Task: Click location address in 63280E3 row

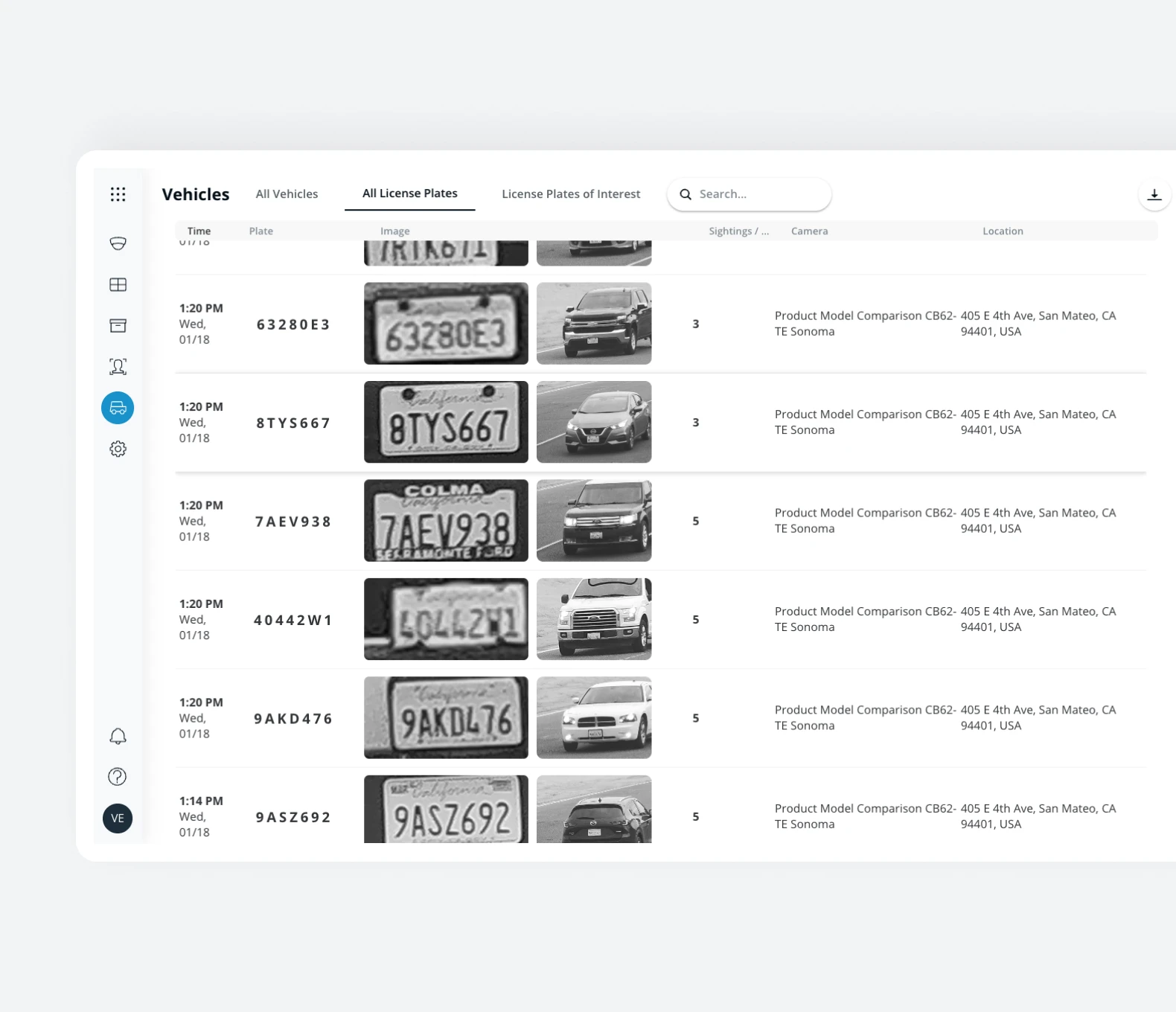Action: 1038,324
